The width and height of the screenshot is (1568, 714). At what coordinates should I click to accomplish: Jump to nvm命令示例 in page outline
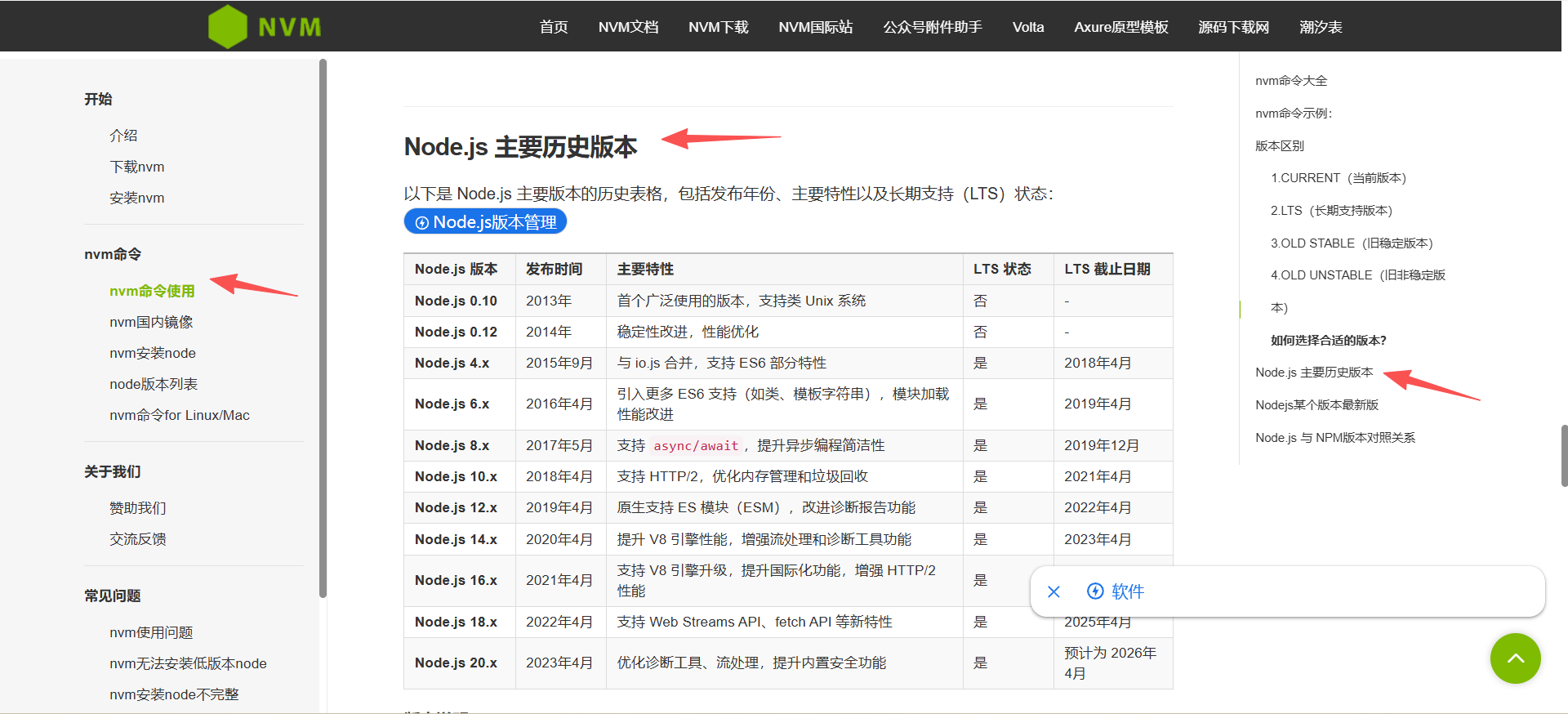[1294, 114]
